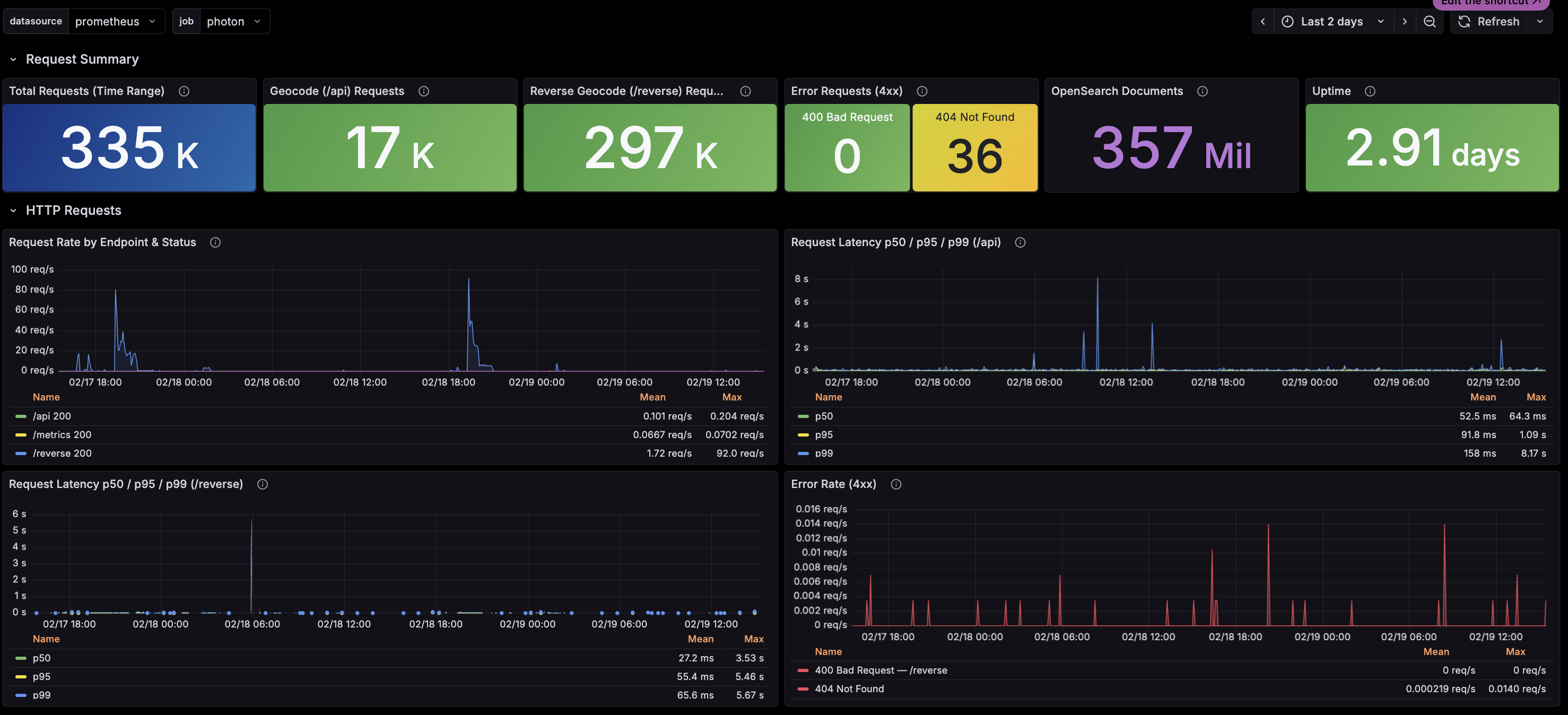Shift time range forward with right arrow
The width and height of the screenshot is (1568, 715).
click(x=1404, y=22)
